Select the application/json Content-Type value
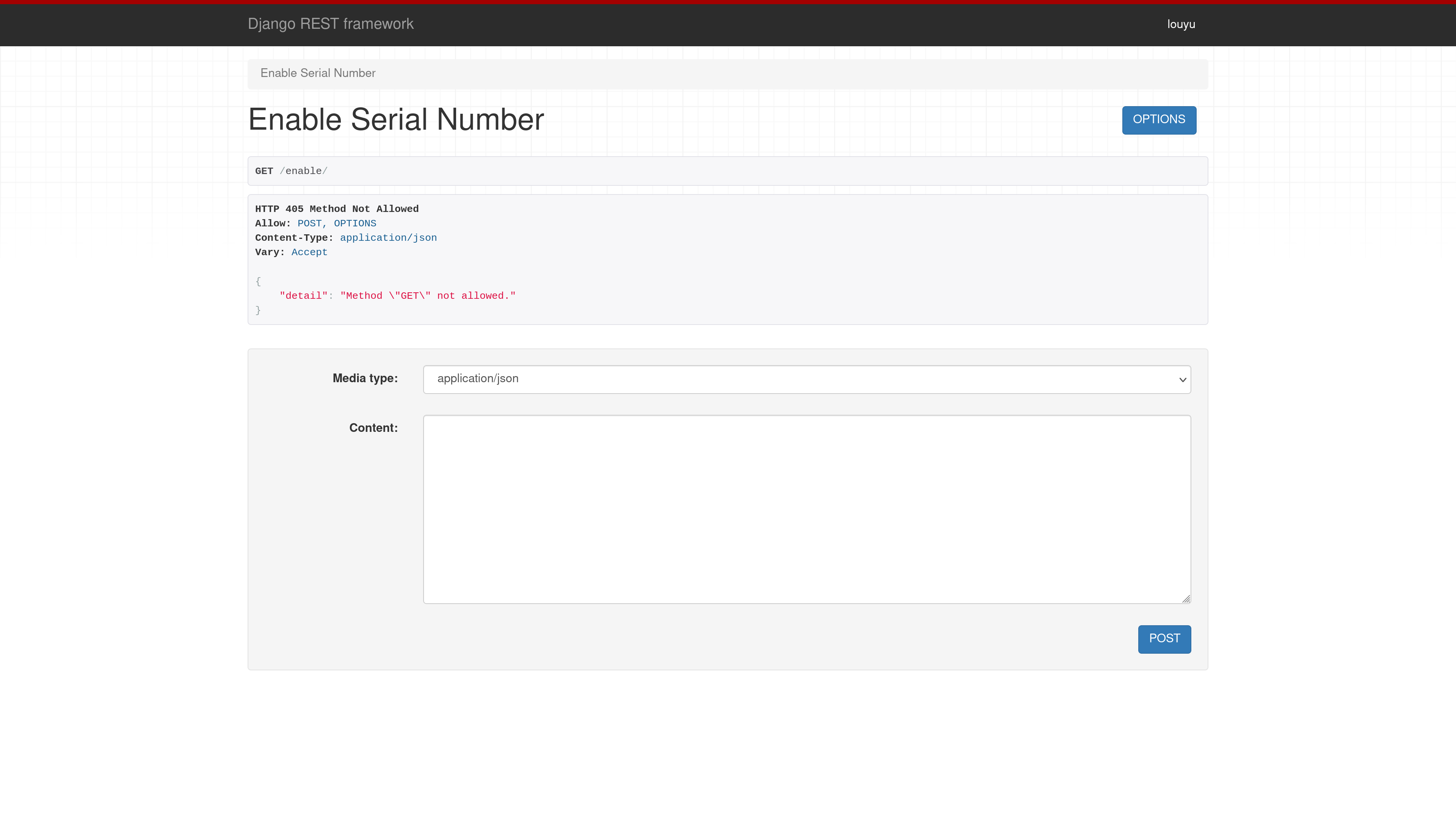The image size is (1456, 819). point(388,238)
